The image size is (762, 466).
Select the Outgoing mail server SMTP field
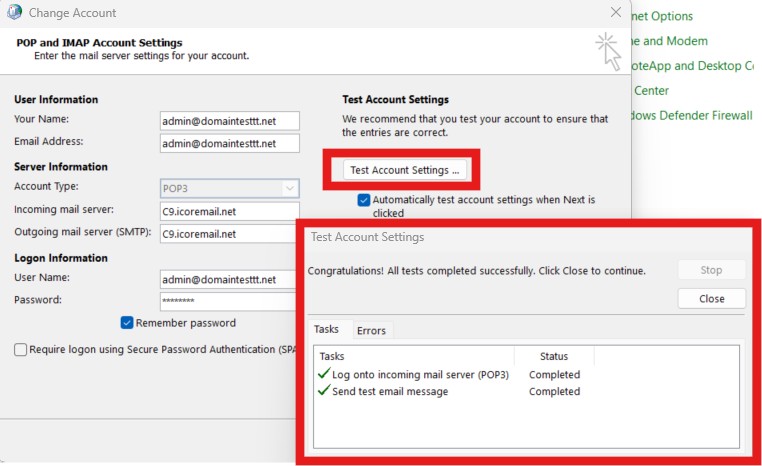click(229, 234)
